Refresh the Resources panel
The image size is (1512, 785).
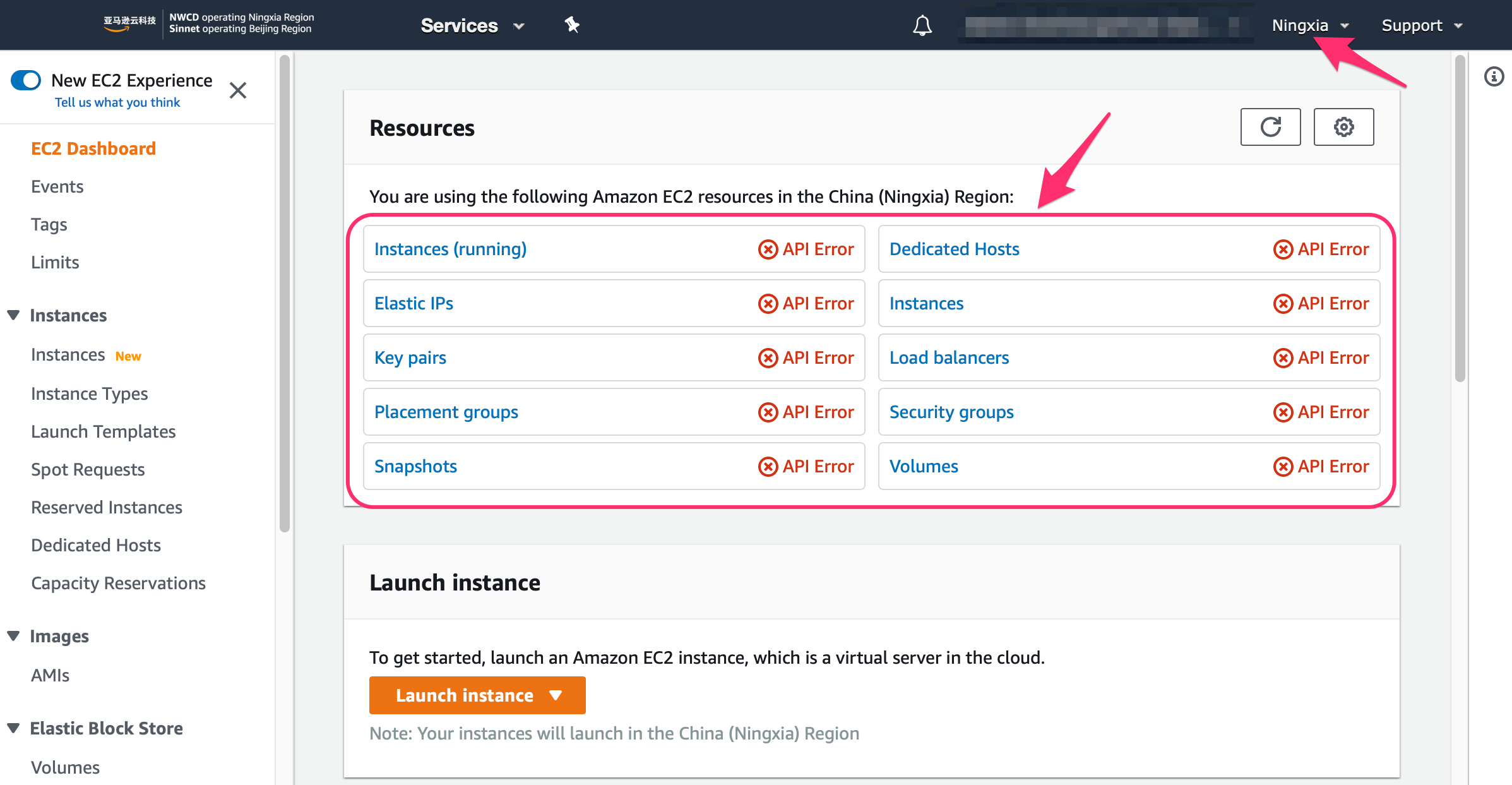(1270, 127)
